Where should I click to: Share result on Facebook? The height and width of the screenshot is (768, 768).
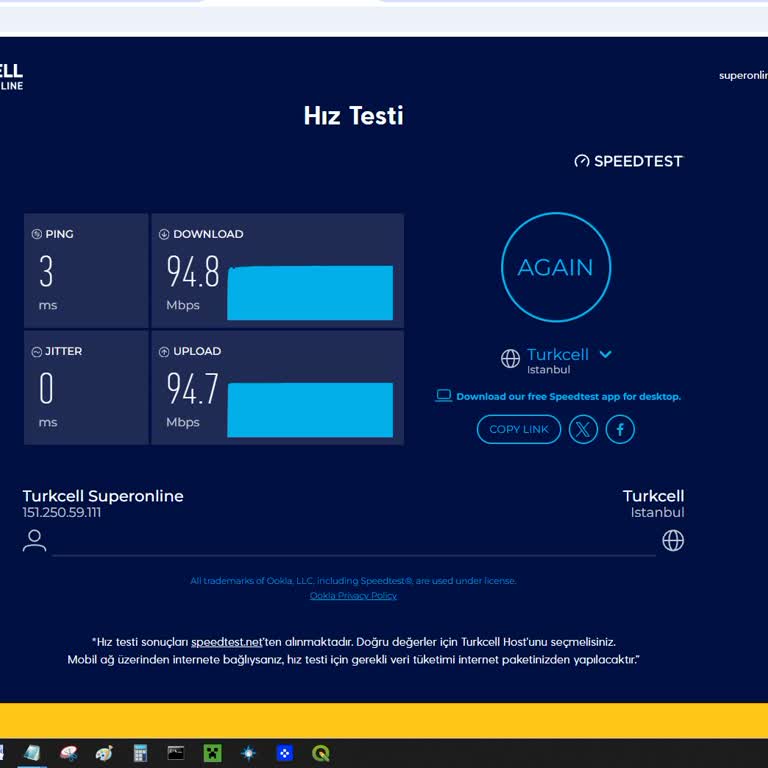point(620,430)
